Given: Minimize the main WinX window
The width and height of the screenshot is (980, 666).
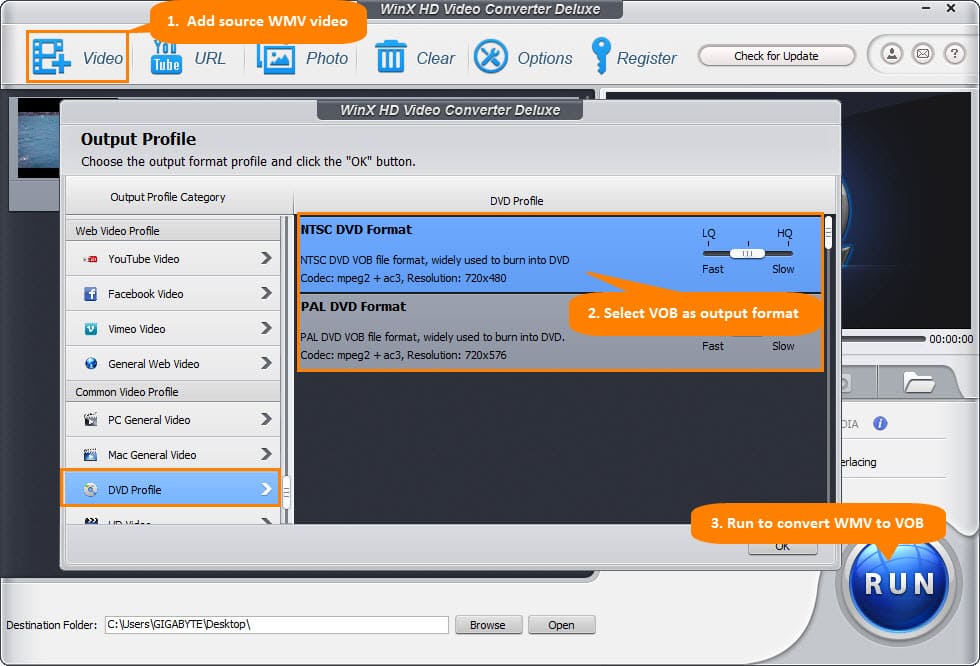Looking at the screenshot, I should [926, 8].
